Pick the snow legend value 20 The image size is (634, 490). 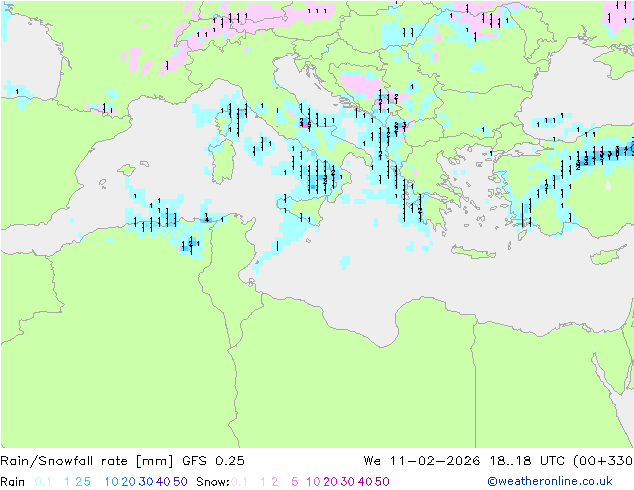click(x=330, y=482)
